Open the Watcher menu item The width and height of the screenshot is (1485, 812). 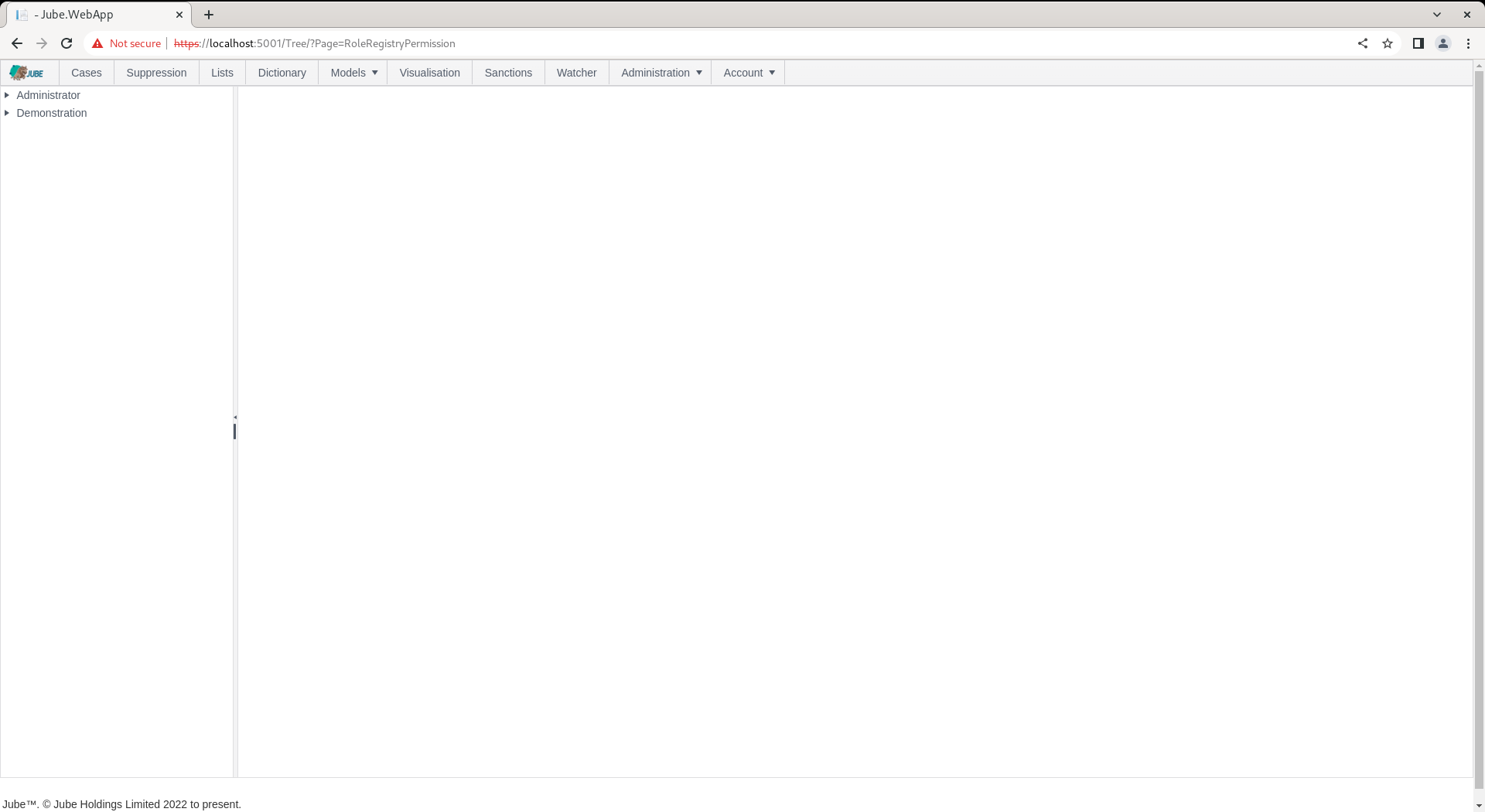pos(576,73)
